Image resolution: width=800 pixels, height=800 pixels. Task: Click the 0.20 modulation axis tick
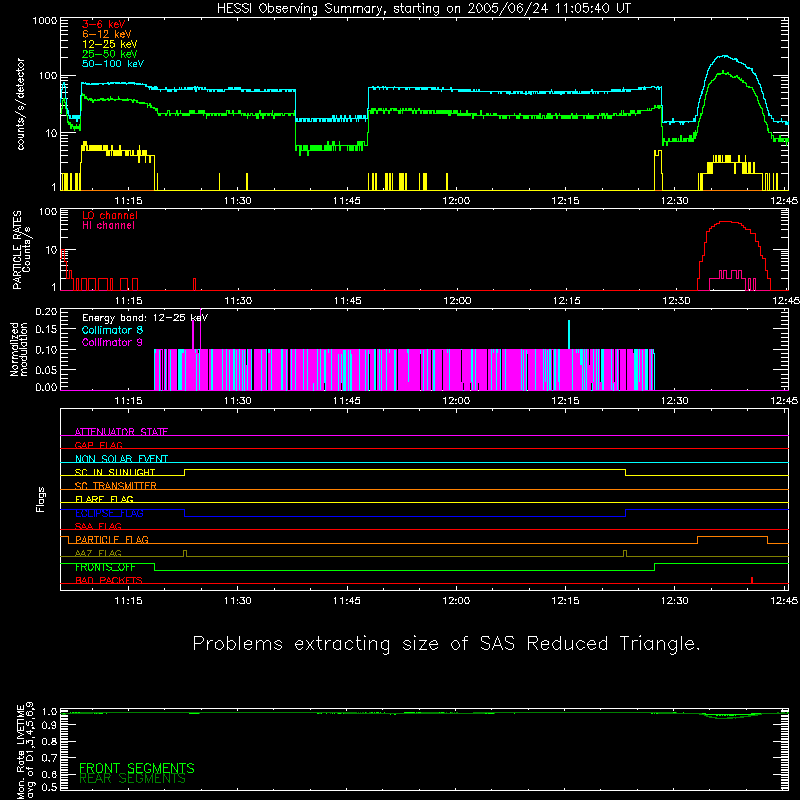pyautogui.click(x=46, y=312)
